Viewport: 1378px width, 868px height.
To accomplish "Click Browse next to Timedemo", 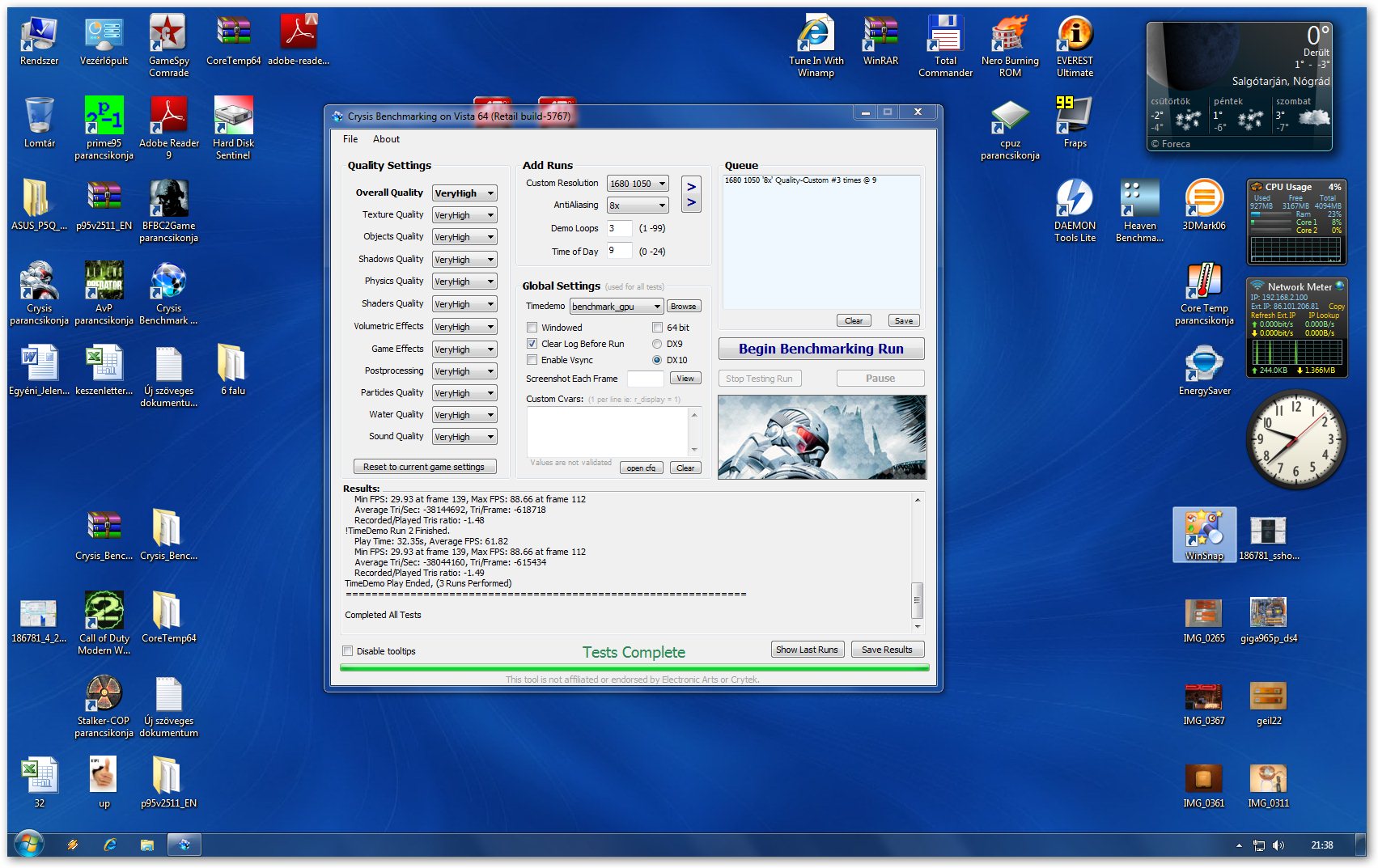I will click(x=684, y=307).
